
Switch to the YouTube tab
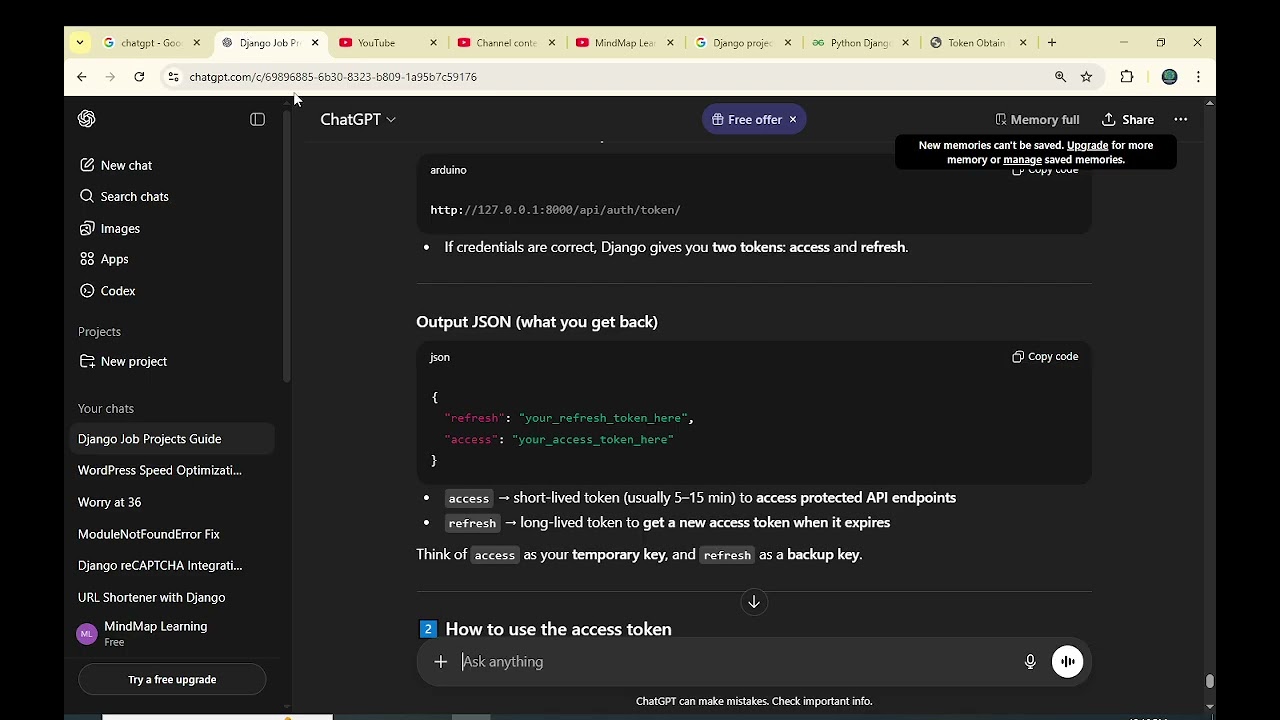tap(376, 43)
